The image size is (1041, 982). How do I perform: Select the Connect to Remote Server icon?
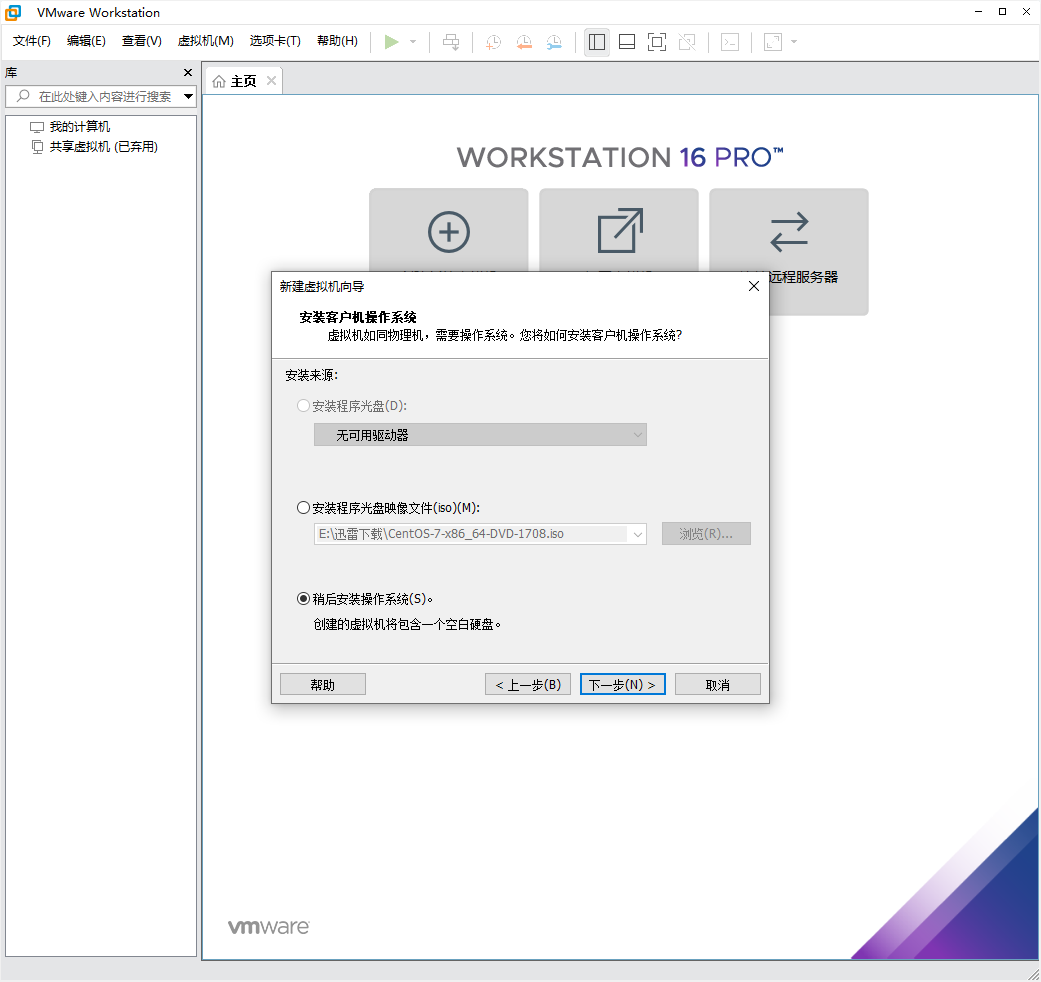coord(788,232)
